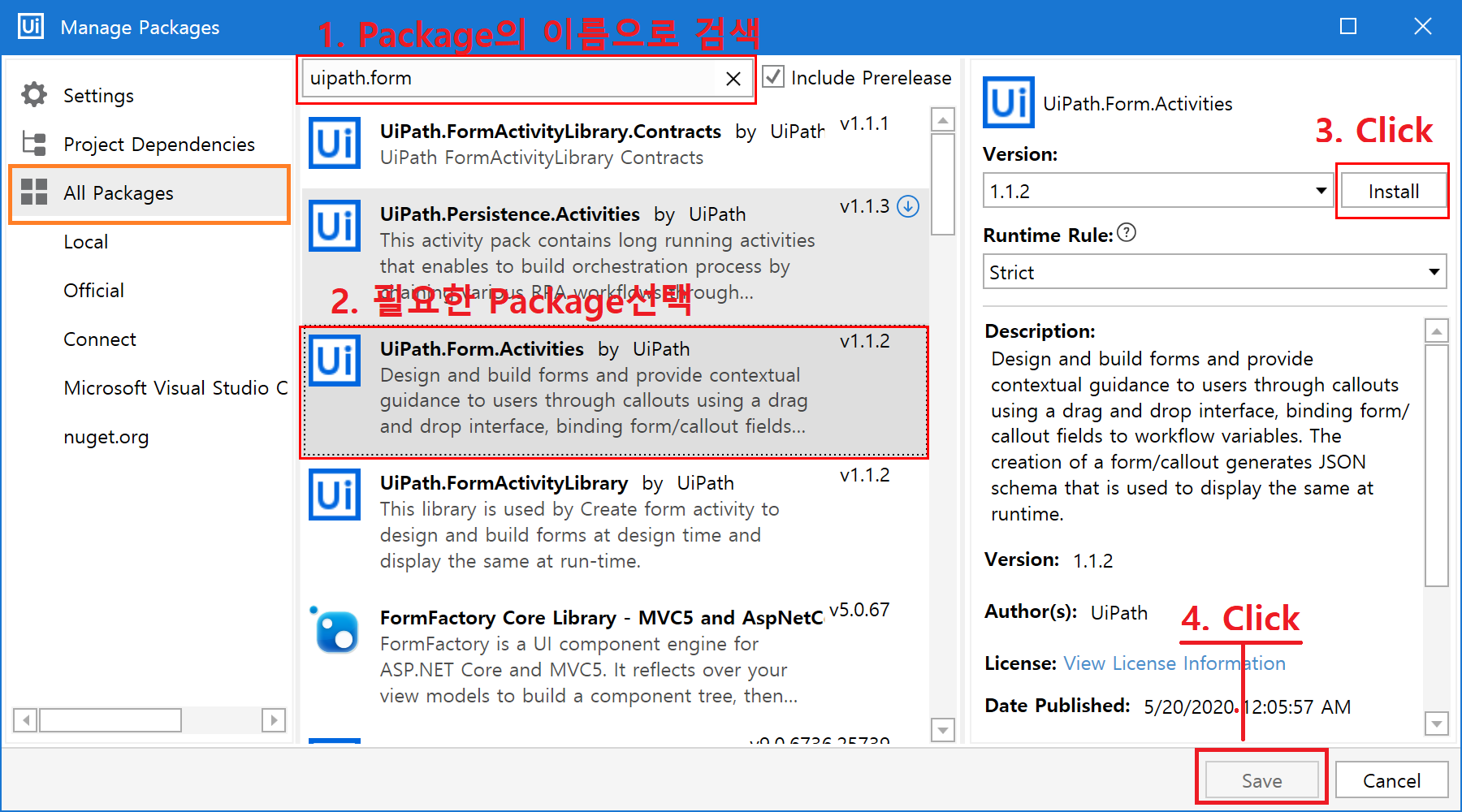Click the download arrow icon beside v1.1.3
This screenshot has height=812, width=1462.
[908, 206]
